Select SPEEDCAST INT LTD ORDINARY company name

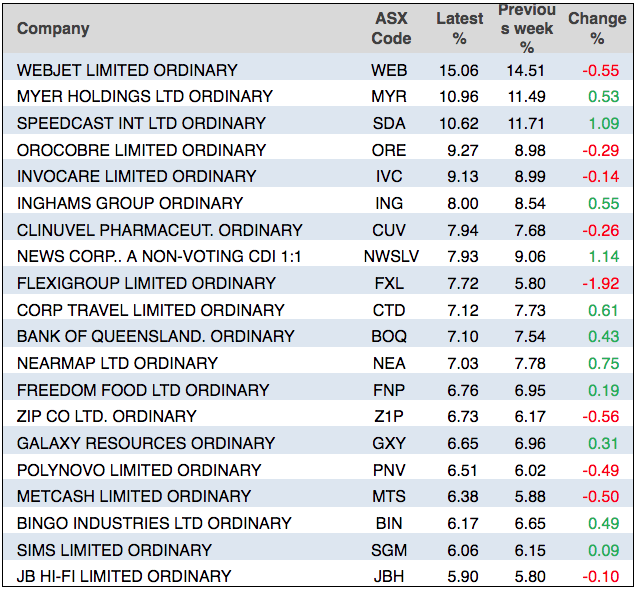click(x=141, y=123)
